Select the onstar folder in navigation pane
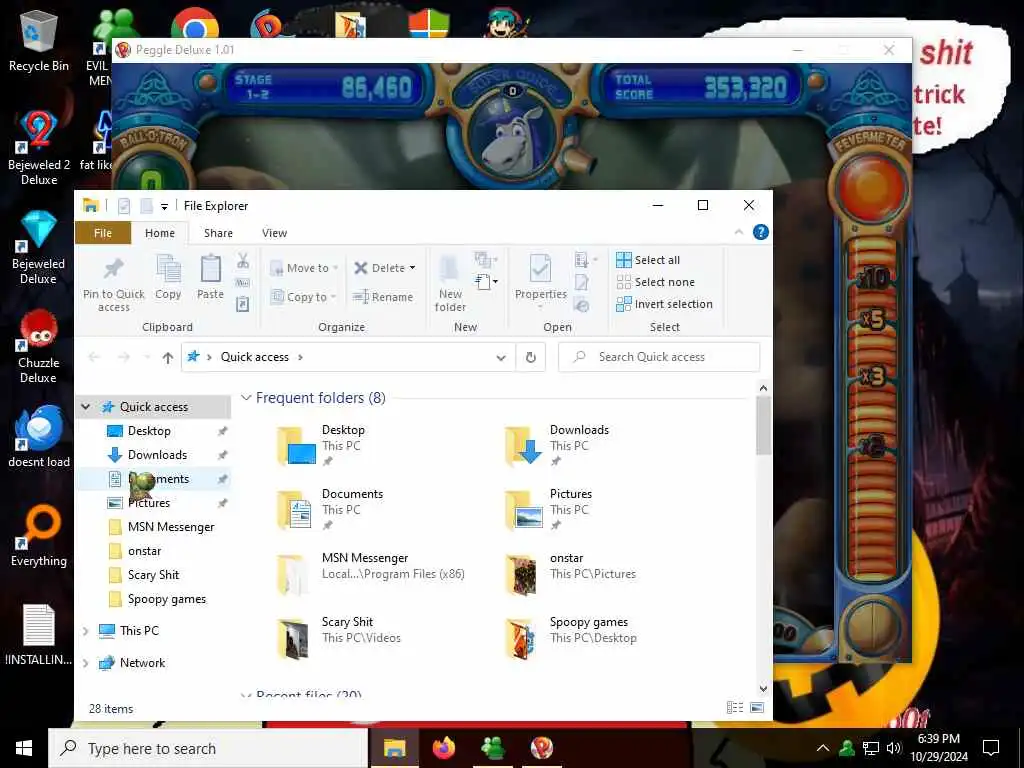1024x768 pixels. click(144, 551)
